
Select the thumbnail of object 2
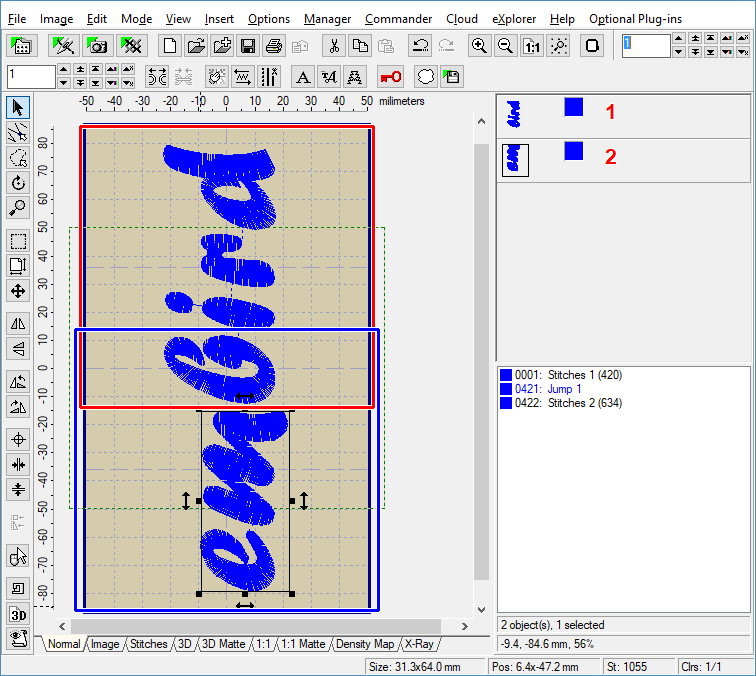[x=515, y=160]
